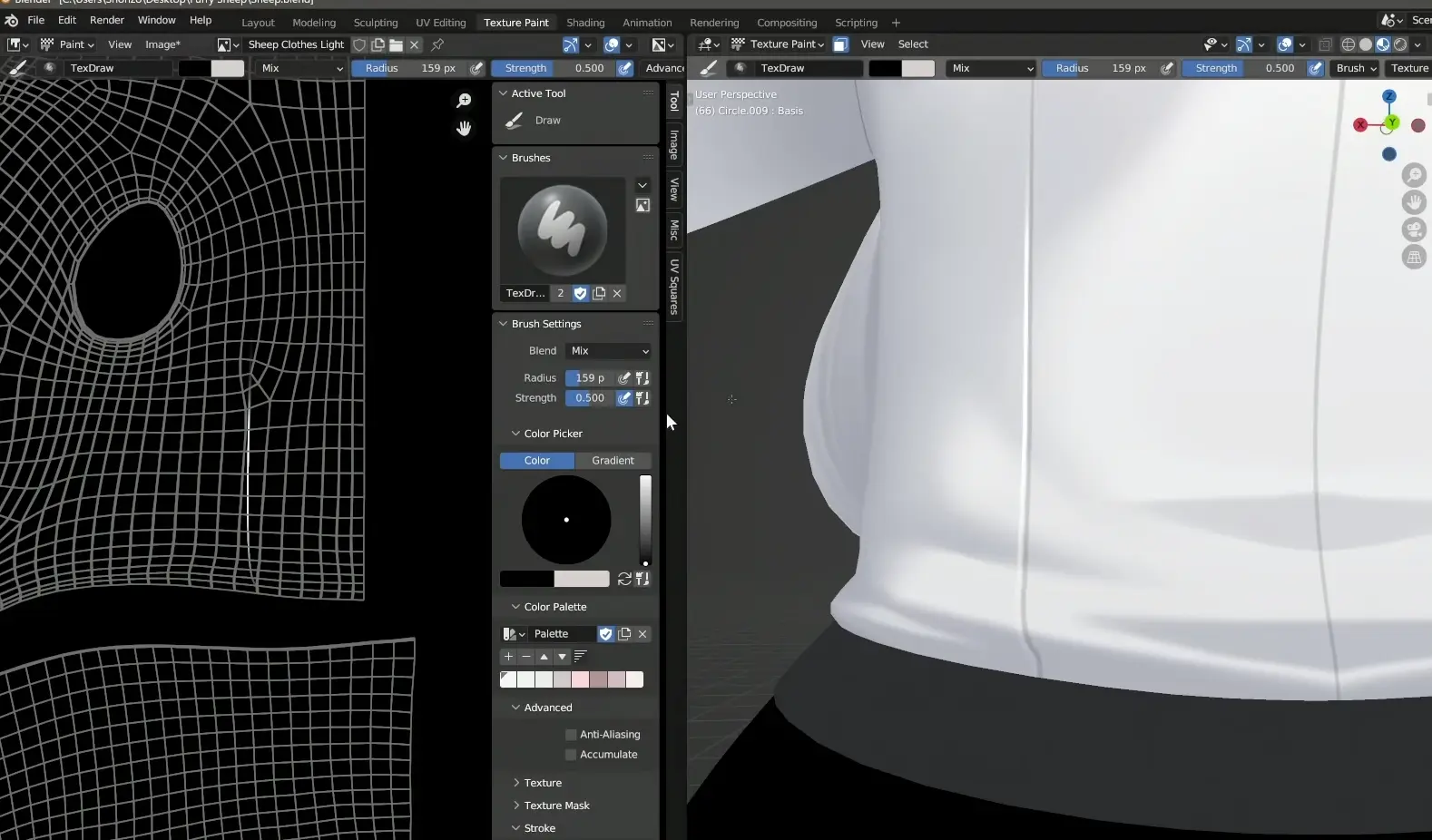Switch to the UV Editing workspace tab

pyautogui.click(x=440, y=23)
